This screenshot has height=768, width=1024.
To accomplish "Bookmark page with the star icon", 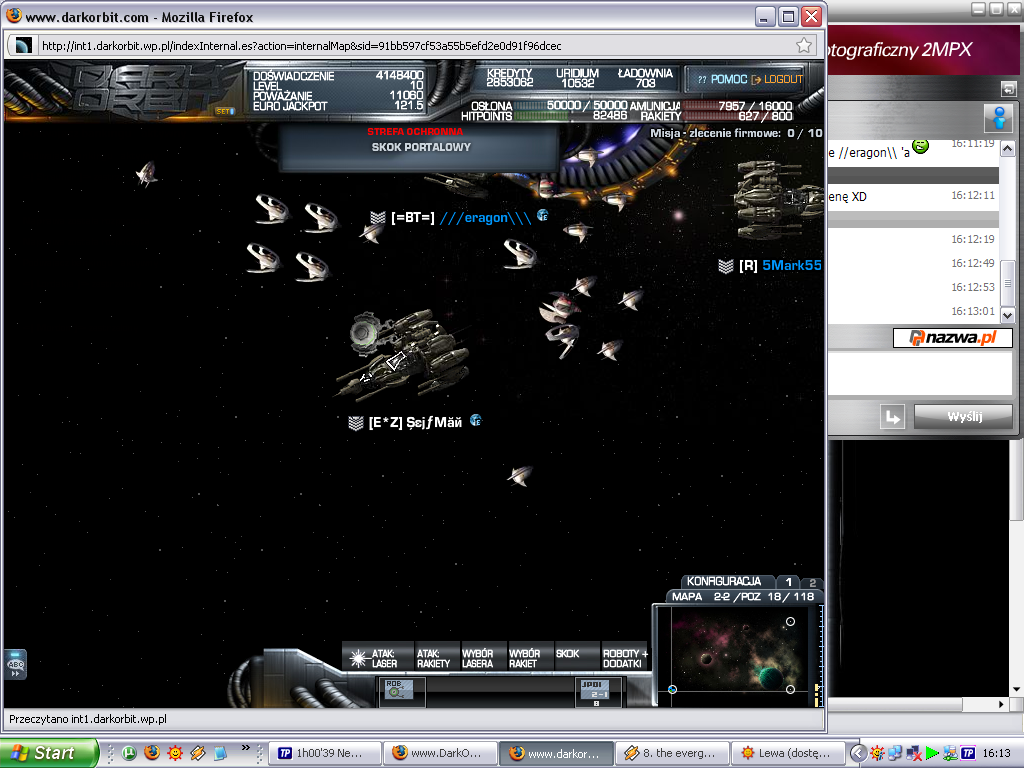I will [x=804, y=46].
